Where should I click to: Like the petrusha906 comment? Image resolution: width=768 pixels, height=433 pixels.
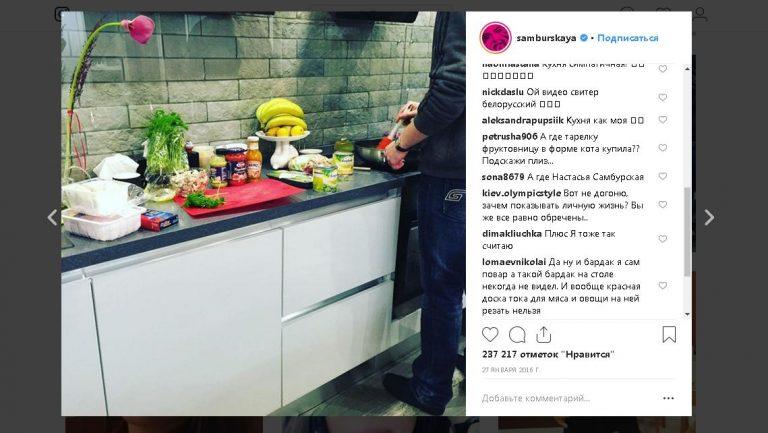(663, 148)
